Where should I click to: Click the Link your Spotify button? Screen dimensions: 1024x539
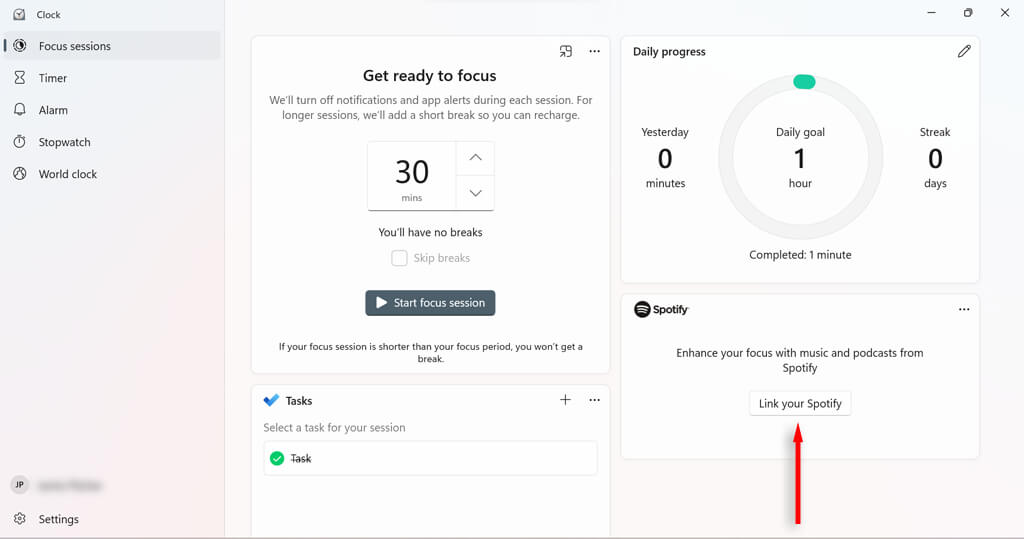(800, 404)
